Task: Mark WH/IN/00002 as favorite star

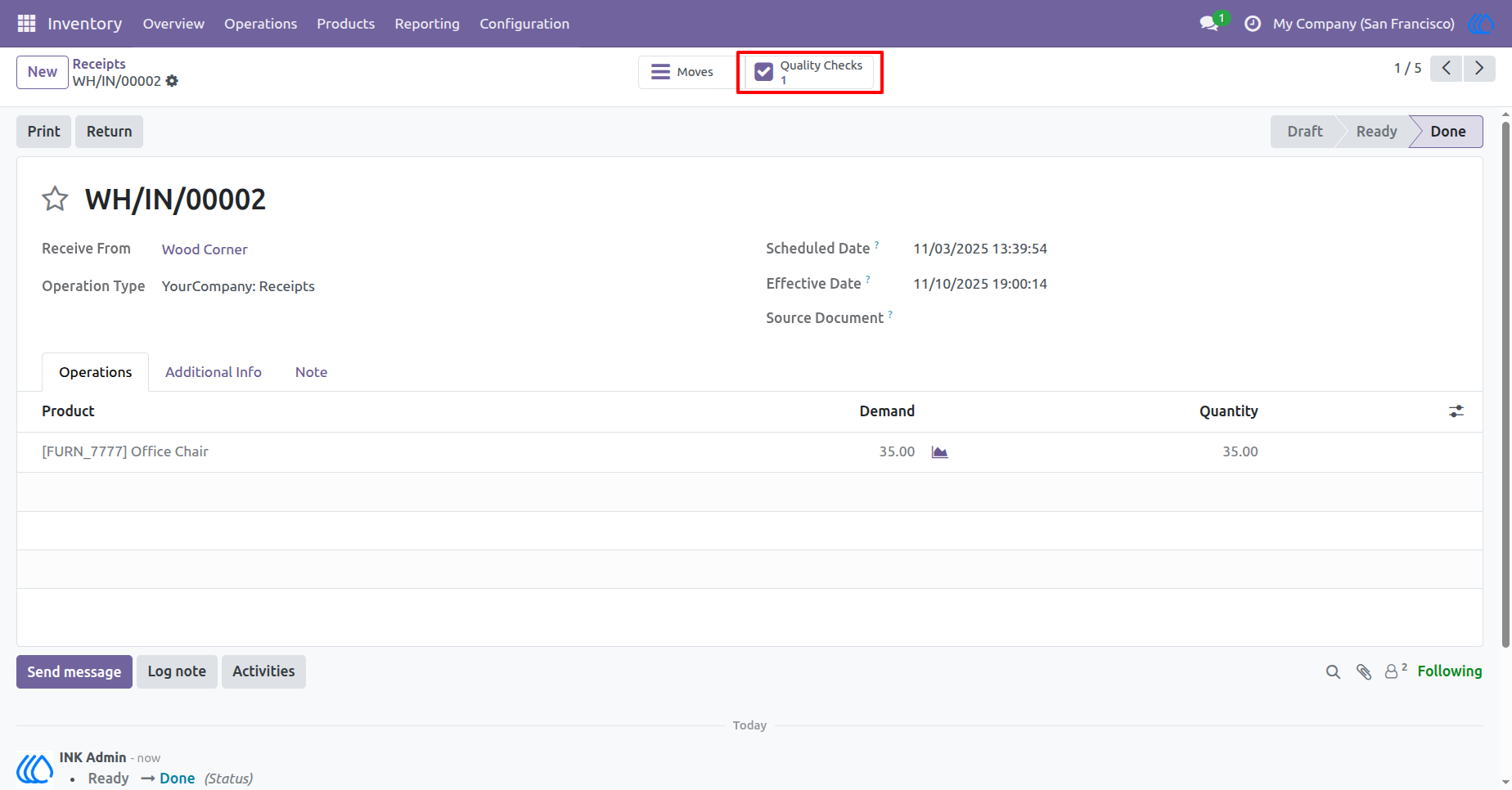Action: [x=55, y=199]
